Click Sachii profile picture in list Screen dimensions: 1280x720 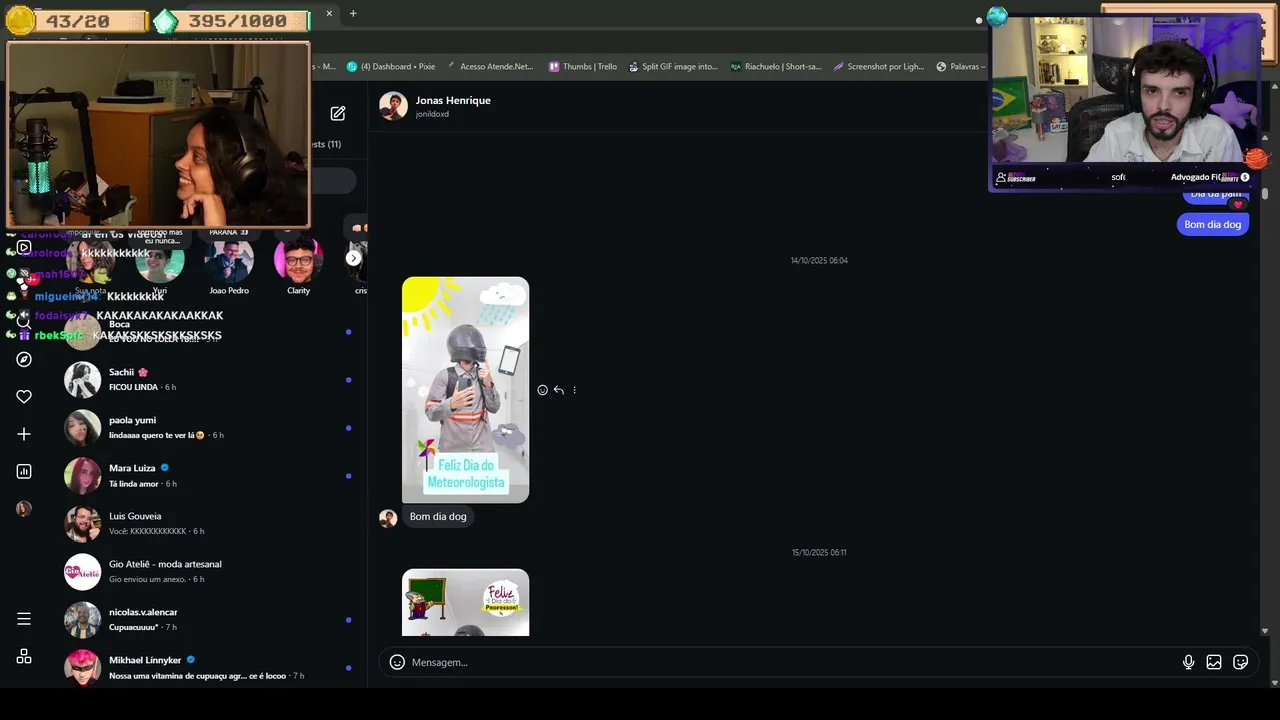point(83,380)
